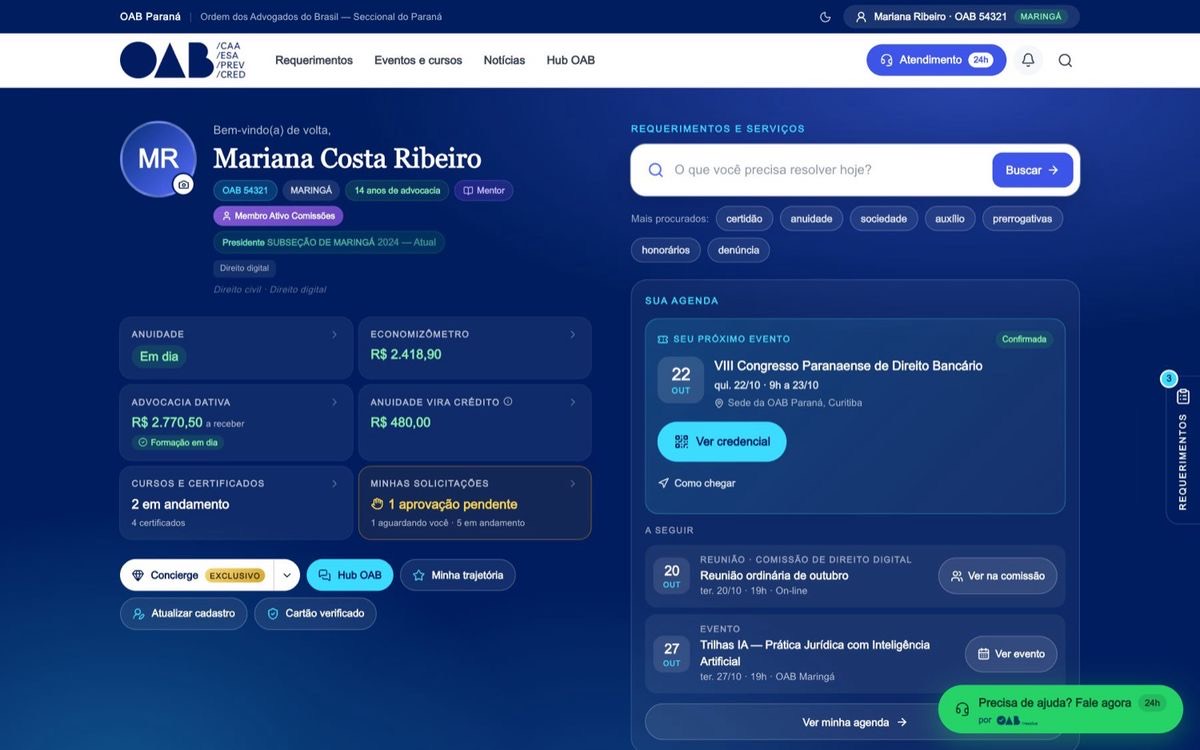Click the 22 OUT date tile
1200x750 pixels.
681,380
